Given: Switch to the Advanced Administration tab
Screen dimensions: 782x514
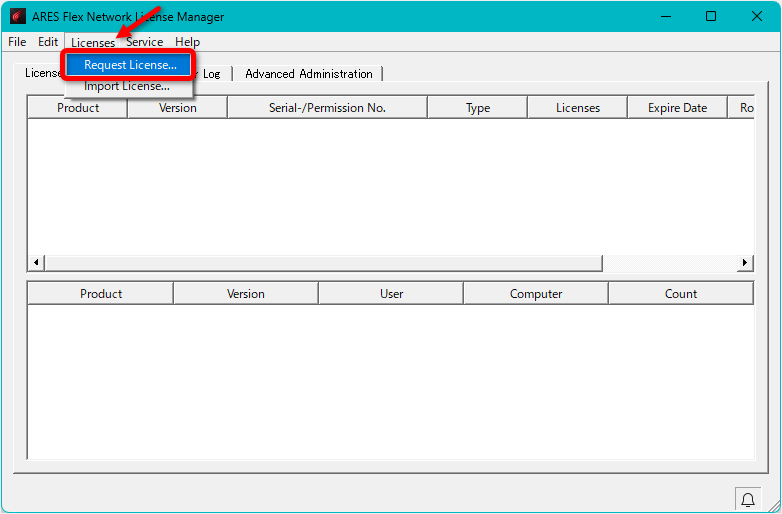Looking at the screenshot, I should (x=309, y=74).
